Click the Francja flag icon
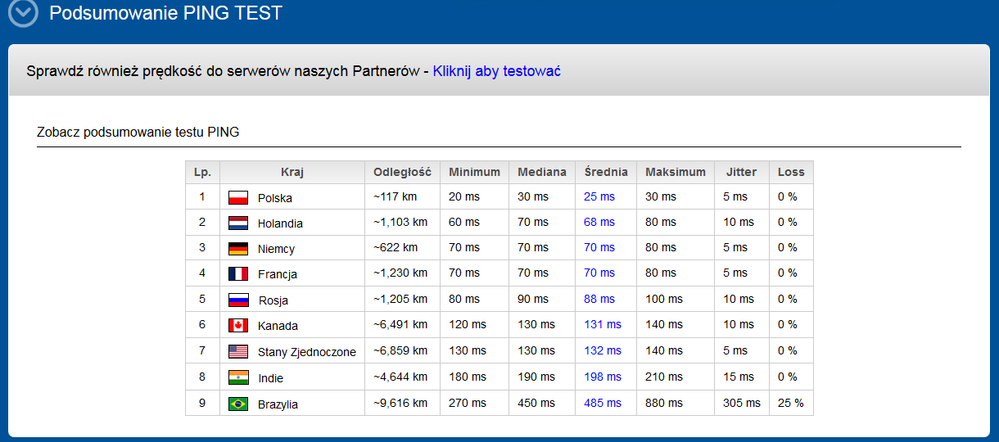This screenshot has width=999, height=442. click(238, 274)
